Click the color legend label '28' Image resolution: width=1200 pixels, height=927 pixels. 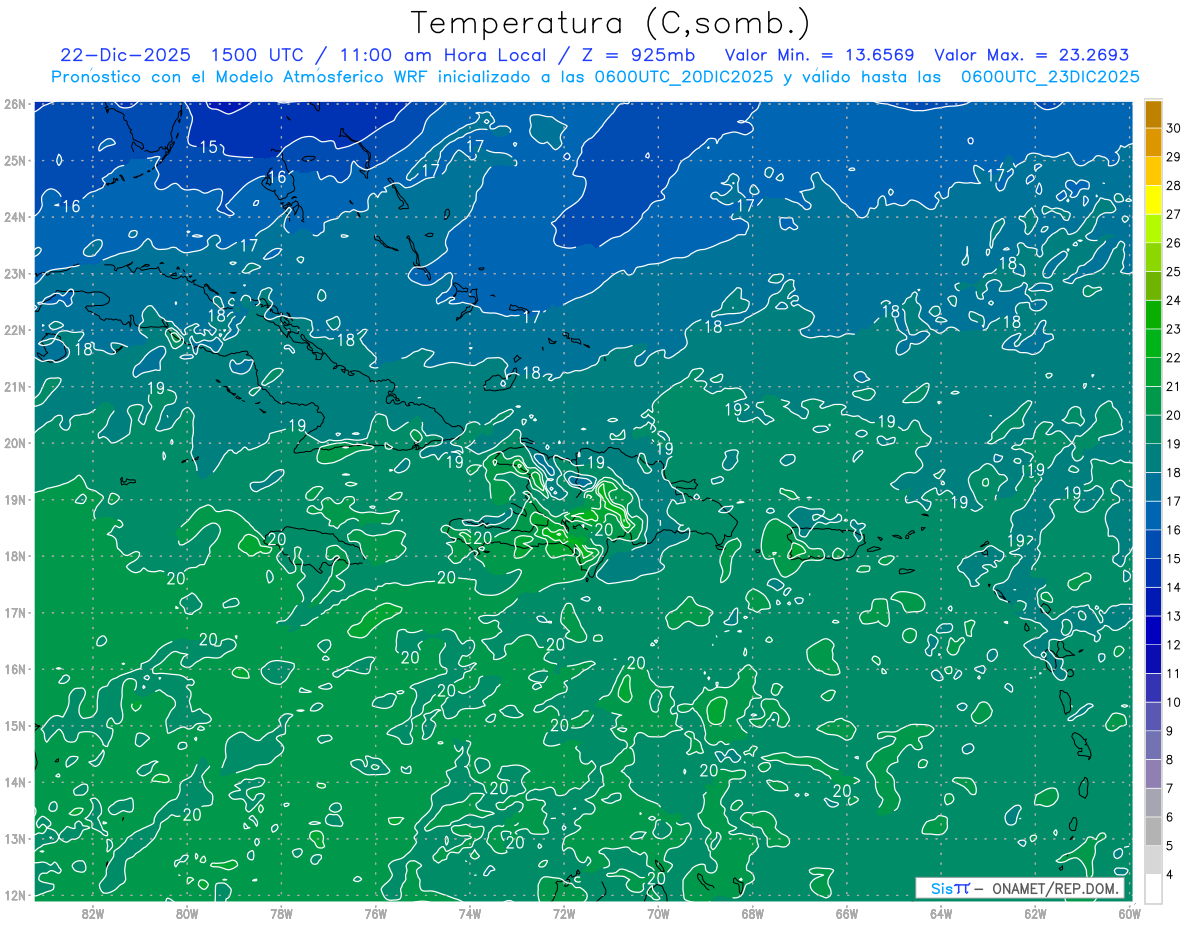[1174, 185]
